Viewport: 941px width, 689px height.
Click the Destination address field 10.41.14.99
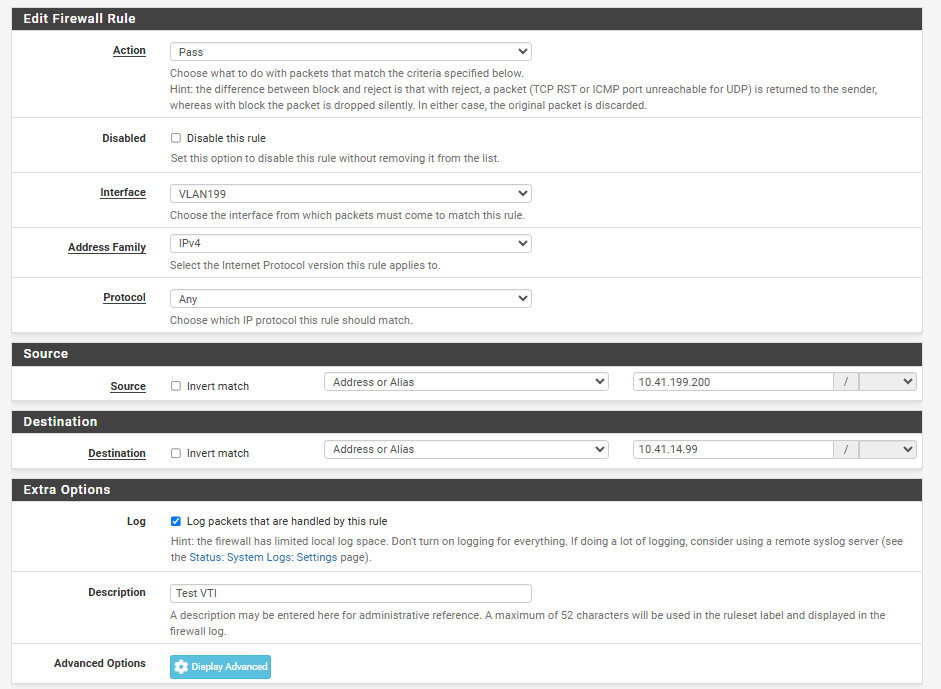[x=733, y=450]
